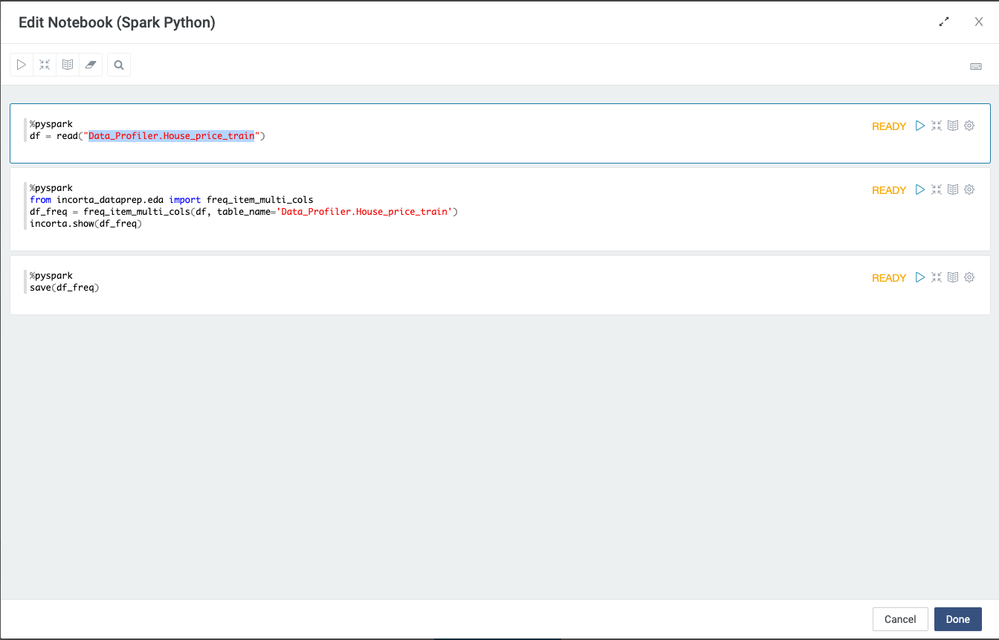Toggle output of the save(df_freq) paragraph
Viewport: 999px width, 640px height.
[x=953, y=278]
